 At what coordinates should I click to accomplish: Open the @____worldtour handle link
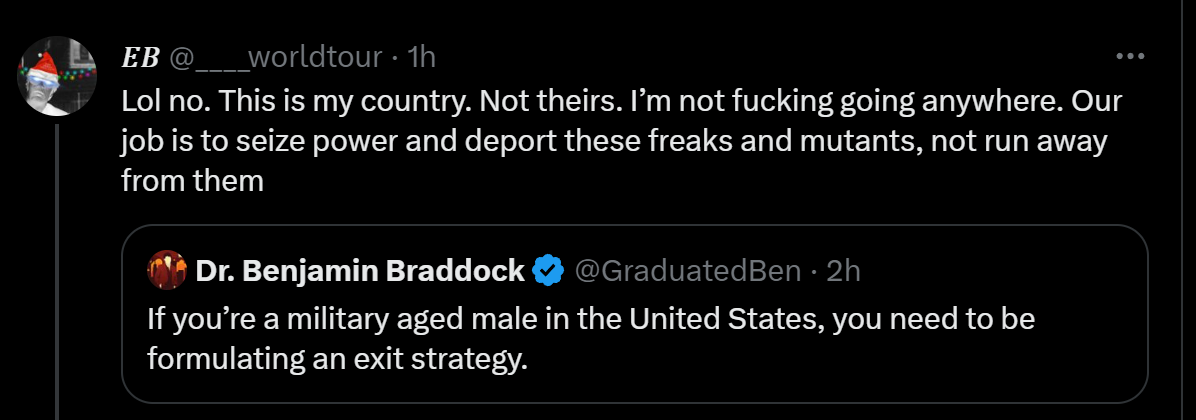click(275, 58)
